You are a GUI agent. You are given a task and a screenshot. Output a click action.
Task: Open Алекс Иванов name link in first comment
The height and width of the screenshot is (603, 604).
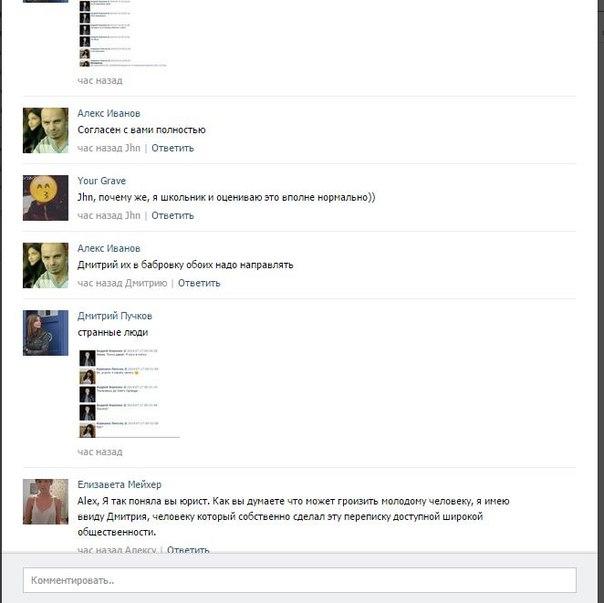click(109, 113)
